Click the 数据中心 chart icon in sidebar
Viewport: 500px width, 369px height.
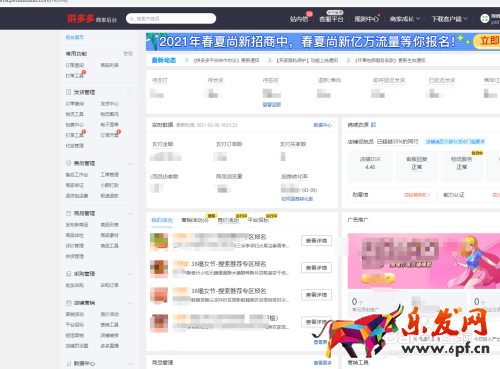click(x=69, y=363)
